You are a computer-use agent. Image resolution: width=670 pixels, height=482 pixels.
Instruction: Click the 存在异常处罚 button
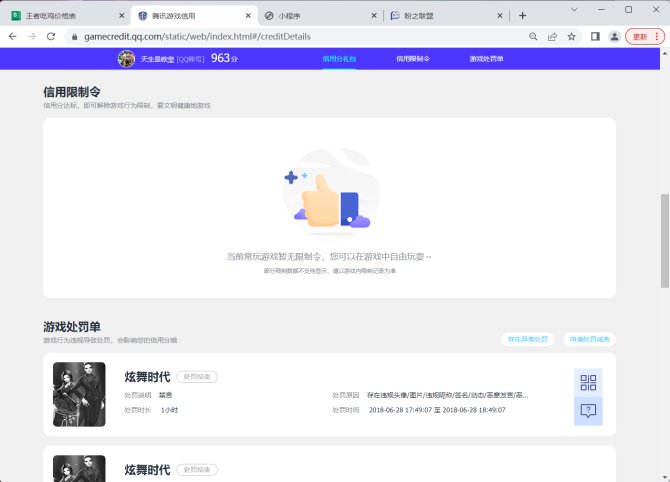pyautogui.click(x=528, y=339)
